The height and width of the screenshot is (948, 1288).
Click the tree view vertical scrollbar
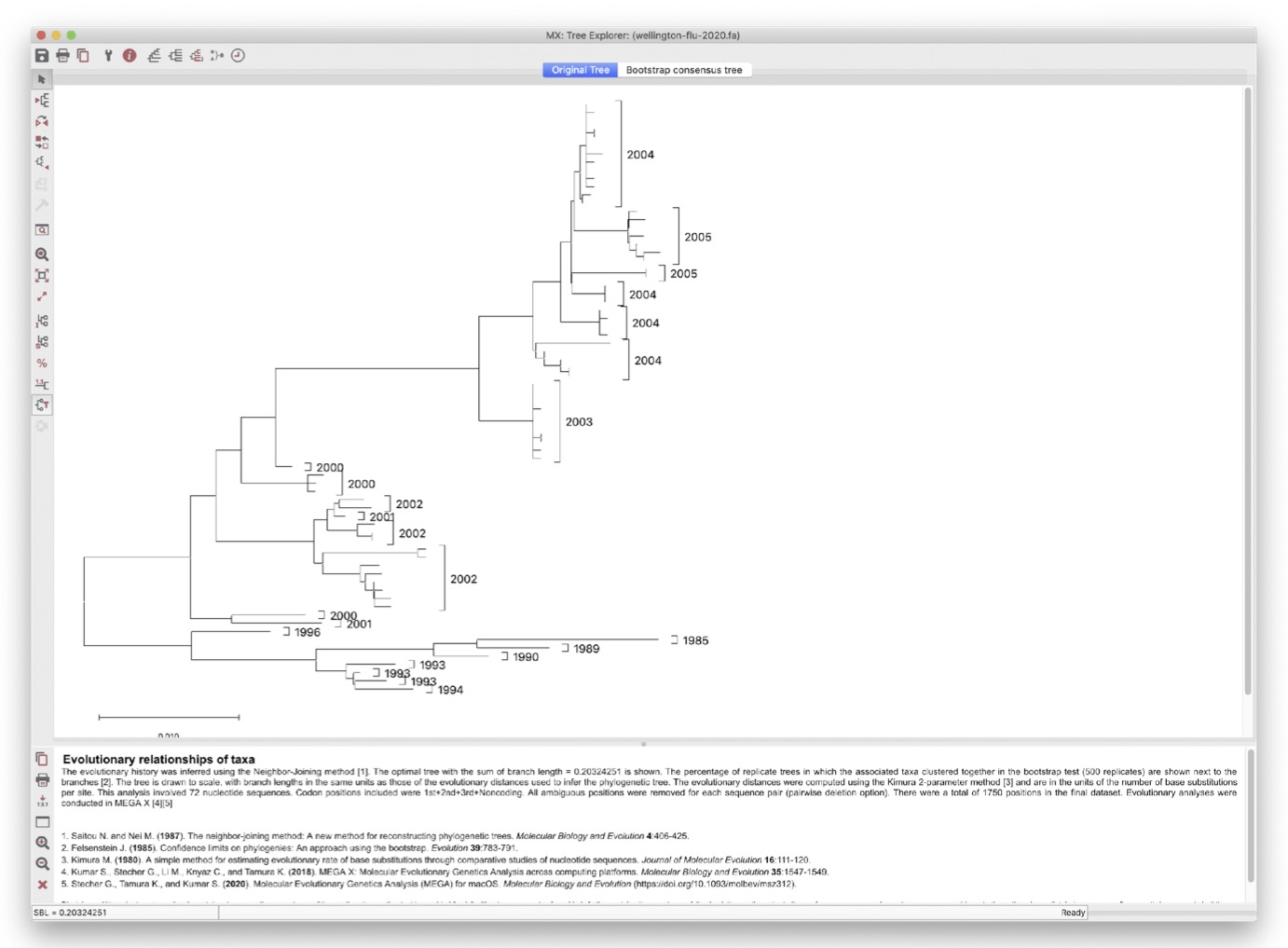click(1248, 392)
